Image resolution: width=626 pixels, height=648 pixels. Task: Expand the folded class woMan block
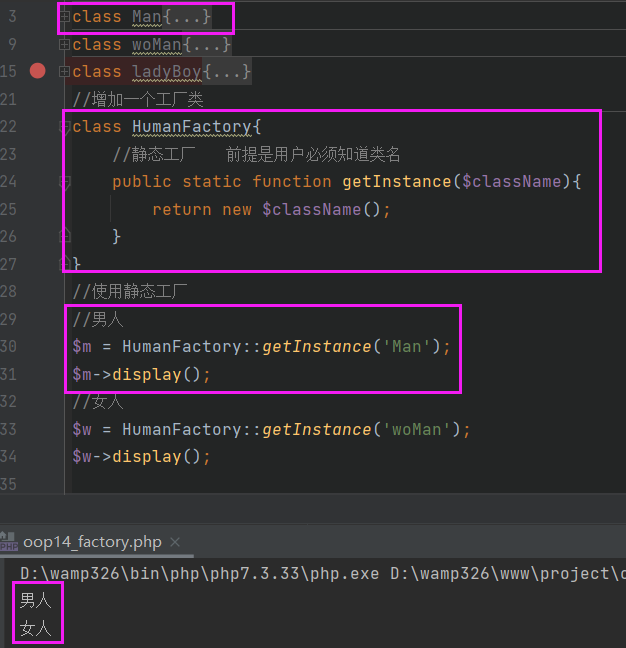[x=64, y=44]
